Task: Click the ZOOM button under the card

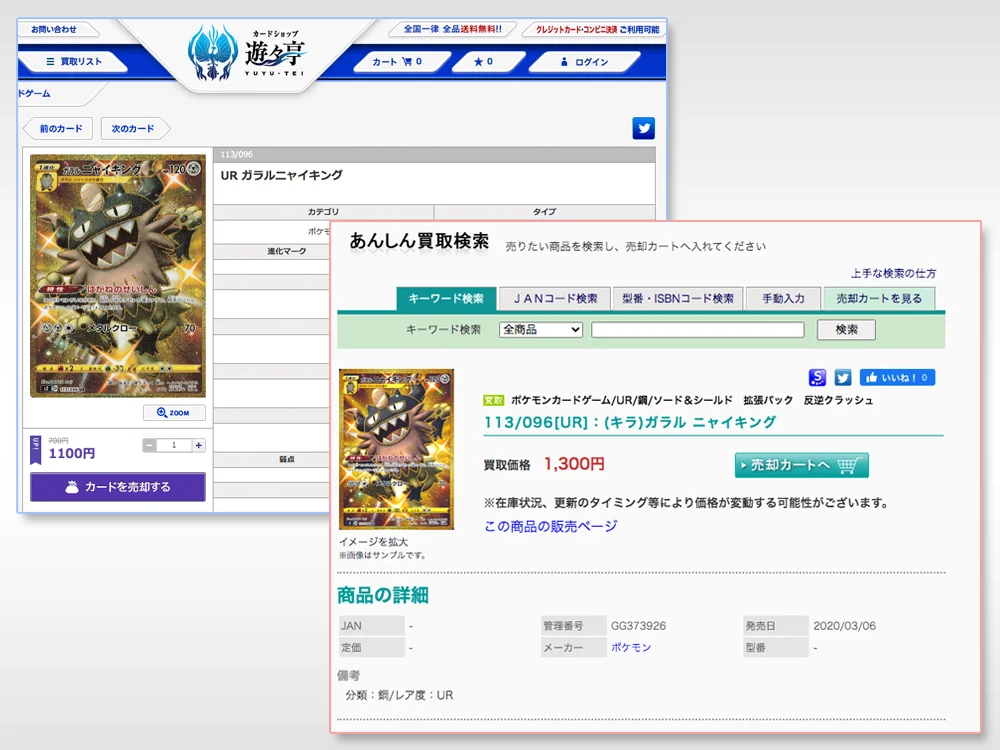Action: coord(174,413)
